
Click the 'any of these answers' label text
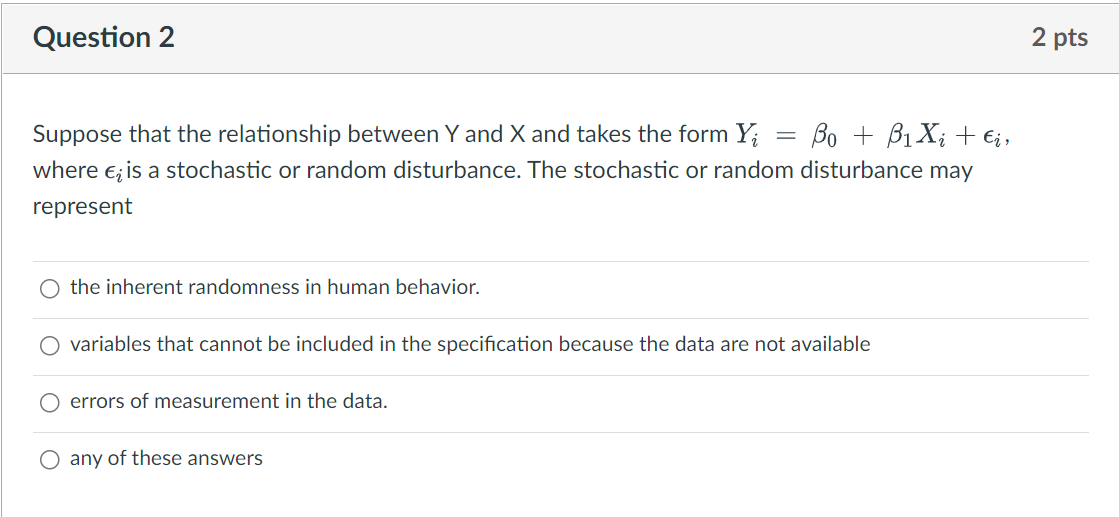[166, 459]
